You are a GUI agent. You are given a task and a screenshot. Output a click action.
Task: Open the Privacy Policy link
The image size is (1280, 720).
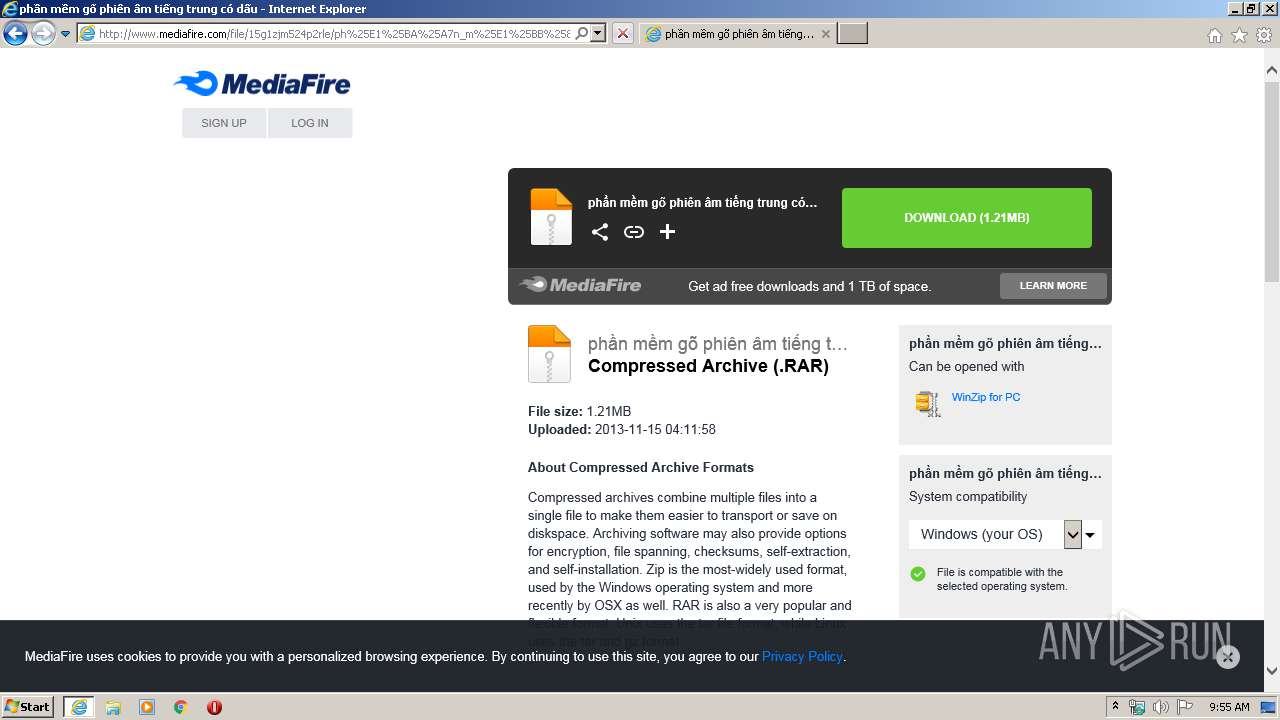coord(802,657)
